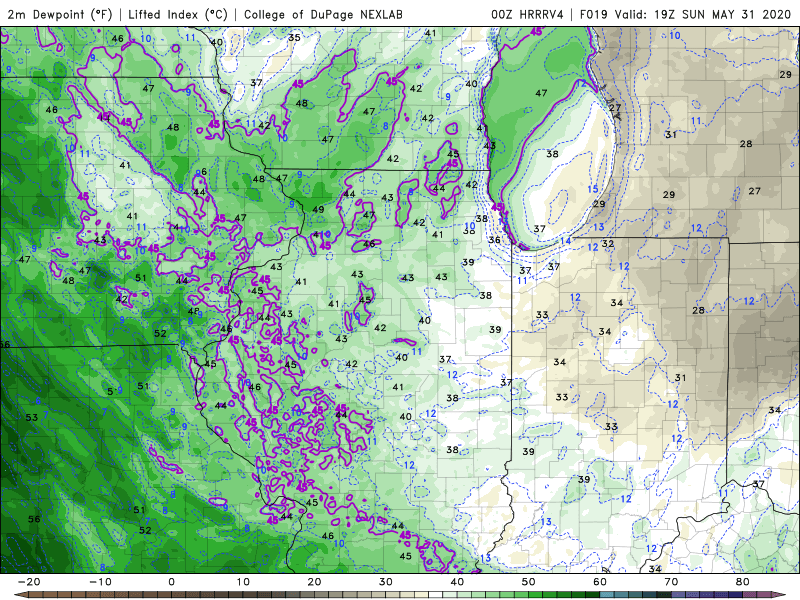Click "Valid: 19Z SUN MAY 31 2020" text
800x600 pixels.
(703, 15)
